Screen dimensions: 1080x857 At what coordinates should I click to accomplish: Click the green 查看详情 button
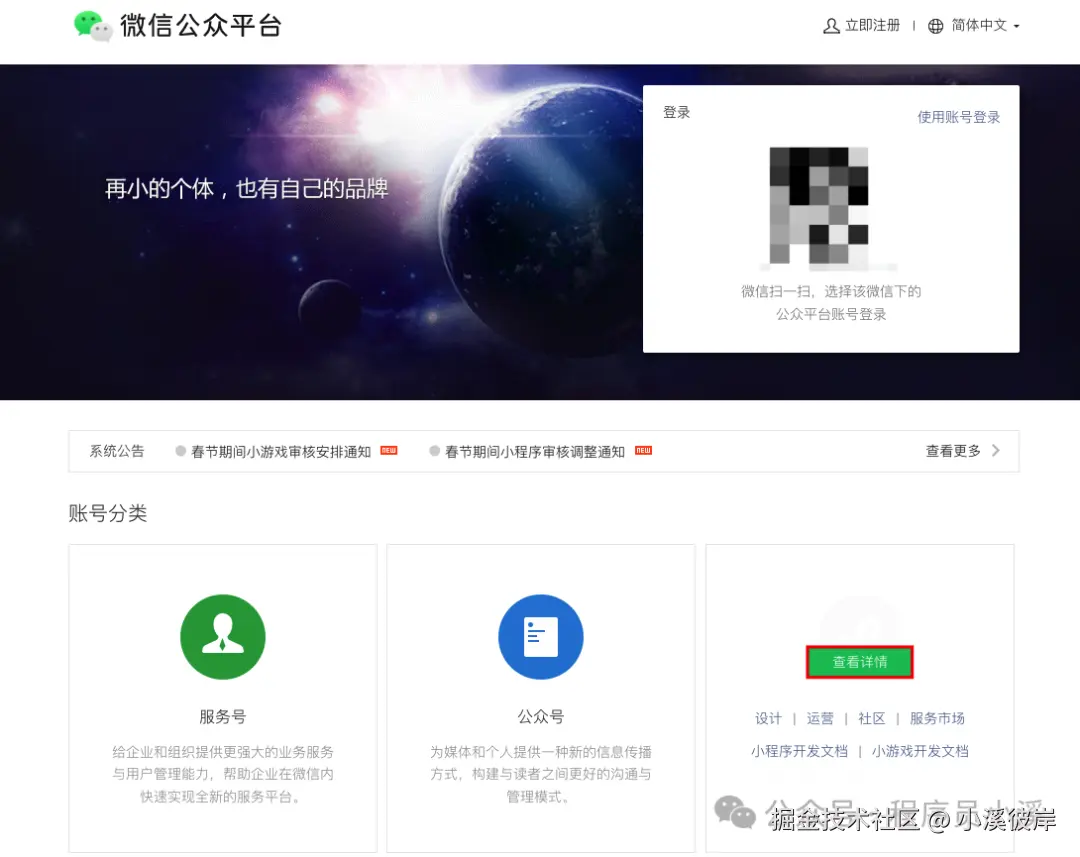pos(859,661)
